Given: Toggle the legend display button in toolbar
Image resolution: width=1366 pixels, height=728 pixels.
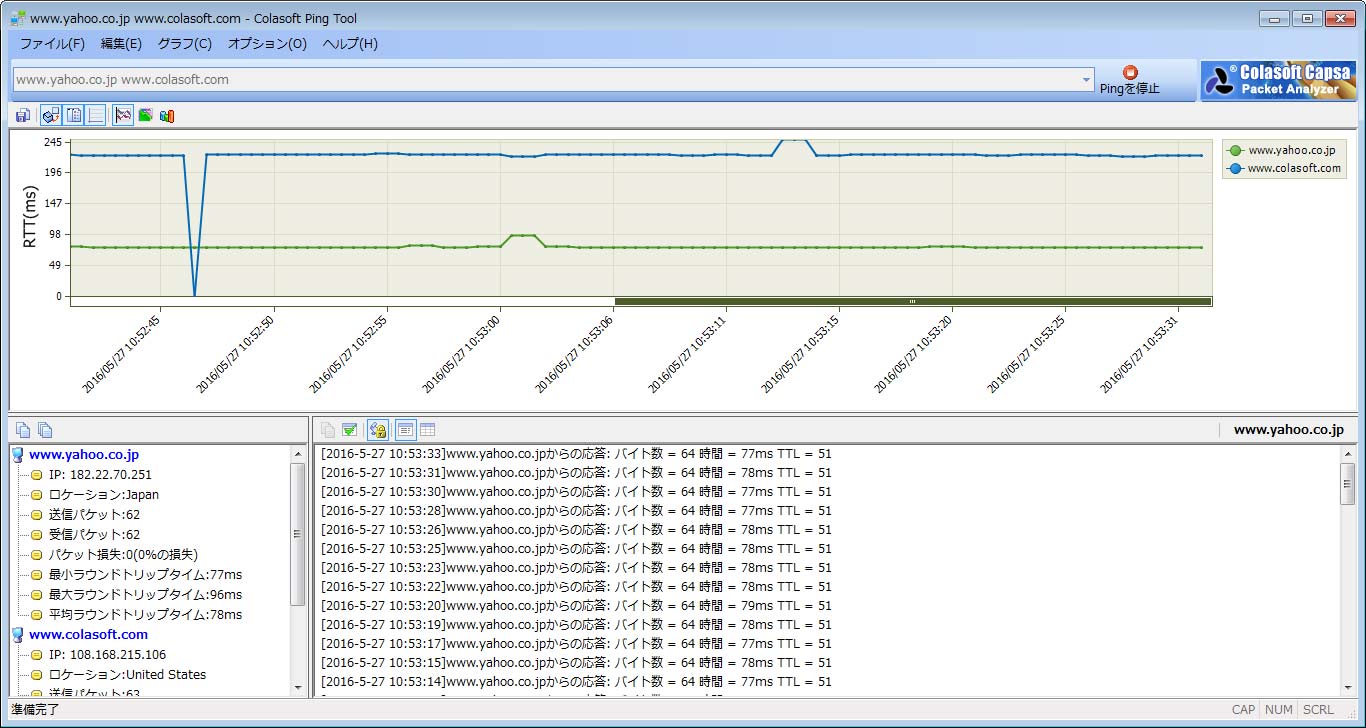Looking at the screenshot, I should pos(74,116).
